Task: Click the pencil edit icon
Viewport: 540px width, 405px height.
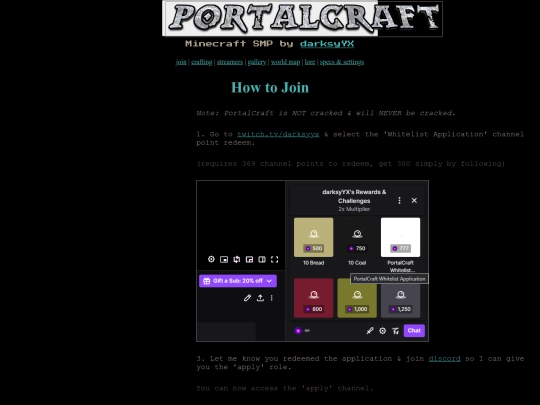Action: click(x=247, y=298)
